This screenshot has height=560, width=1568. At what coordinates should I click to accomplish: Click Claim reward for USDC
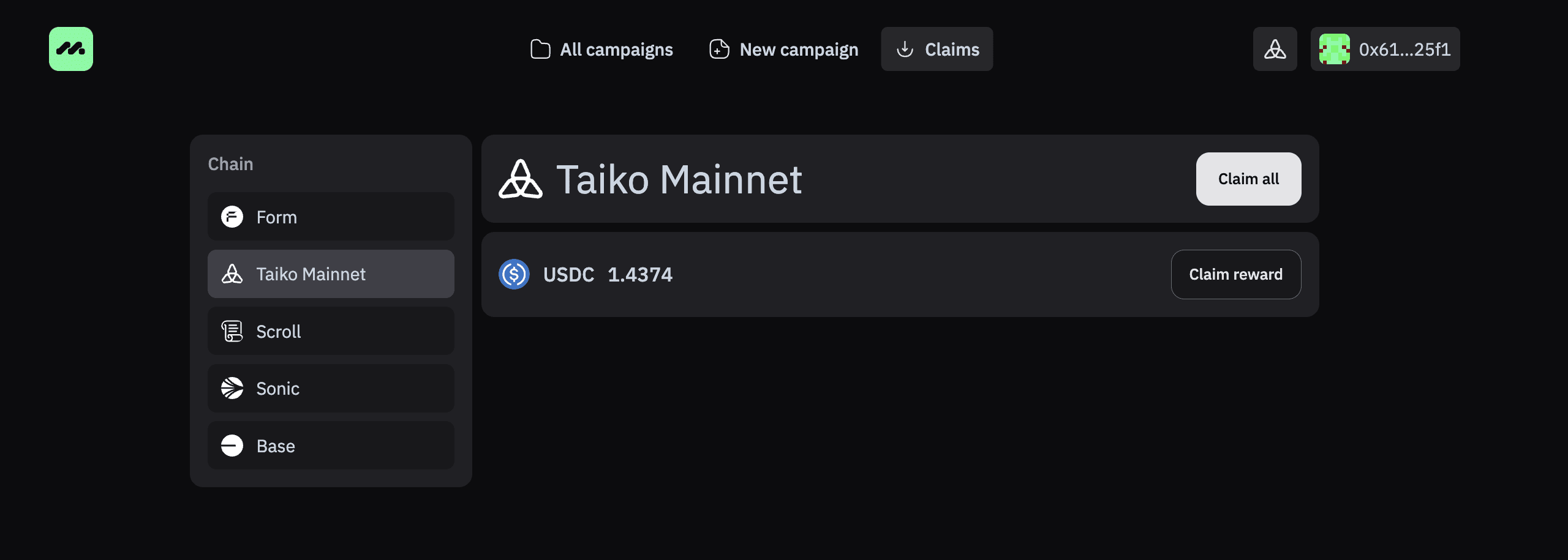point(1236,274)
